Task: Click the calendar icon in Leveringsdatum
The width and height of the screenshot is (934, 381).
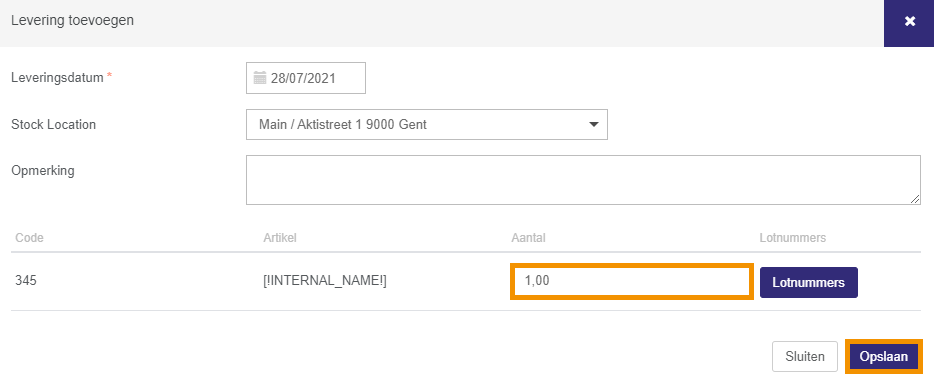Action: [260, 78]
